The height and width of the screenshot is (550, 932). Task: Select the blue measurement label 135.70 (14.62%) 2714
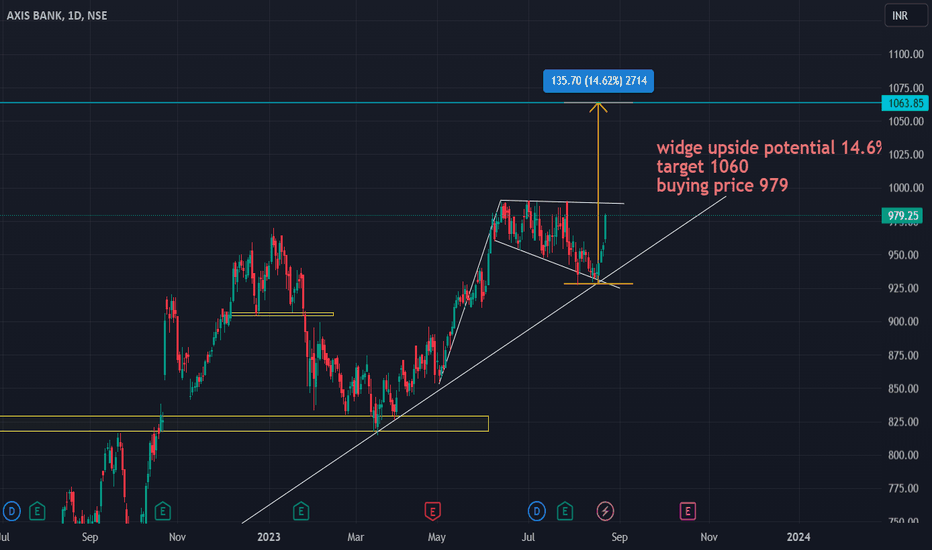(x=599, y=81)
